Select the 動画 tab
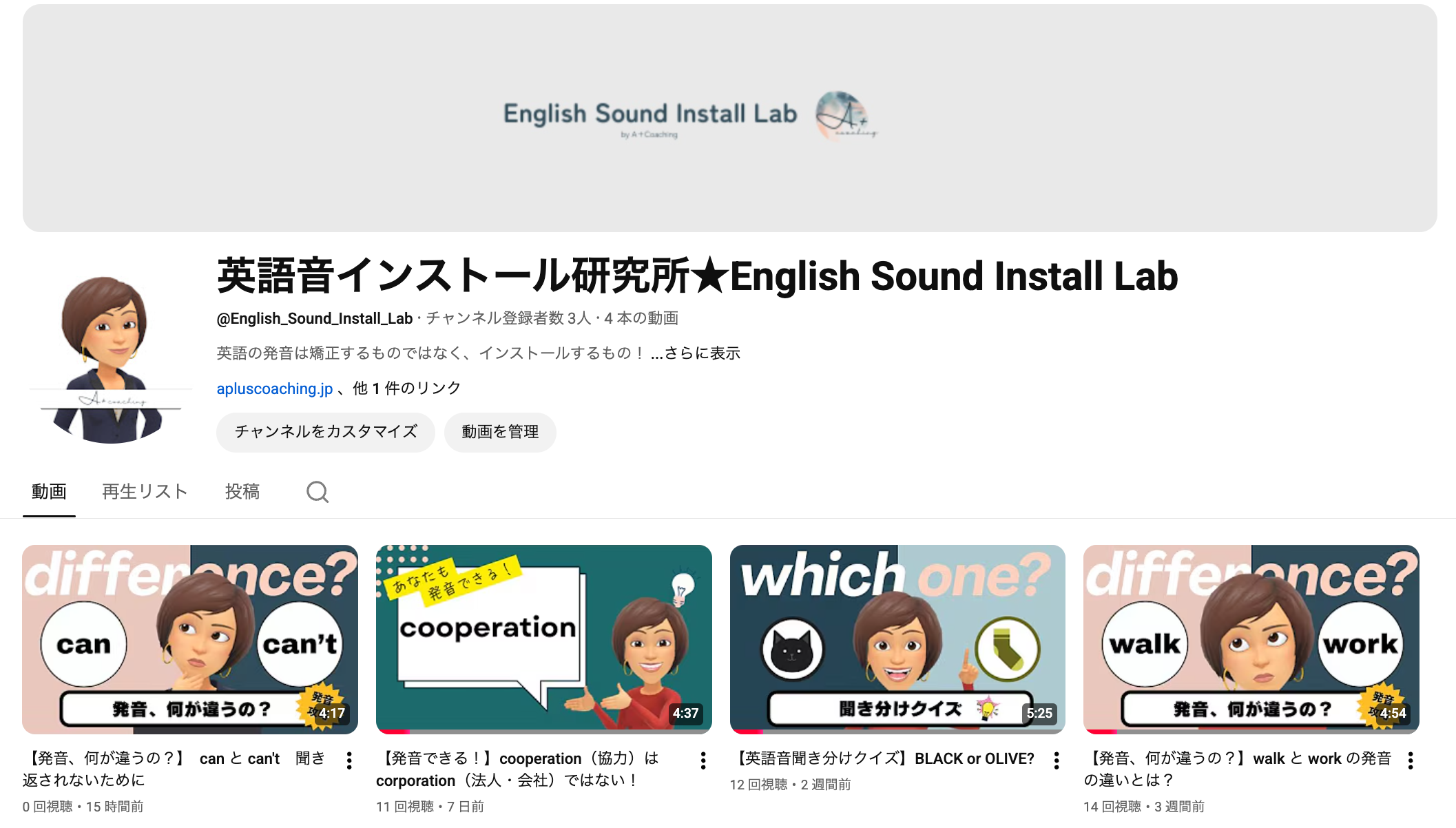 pyautogui.click(x=49, y=492)
